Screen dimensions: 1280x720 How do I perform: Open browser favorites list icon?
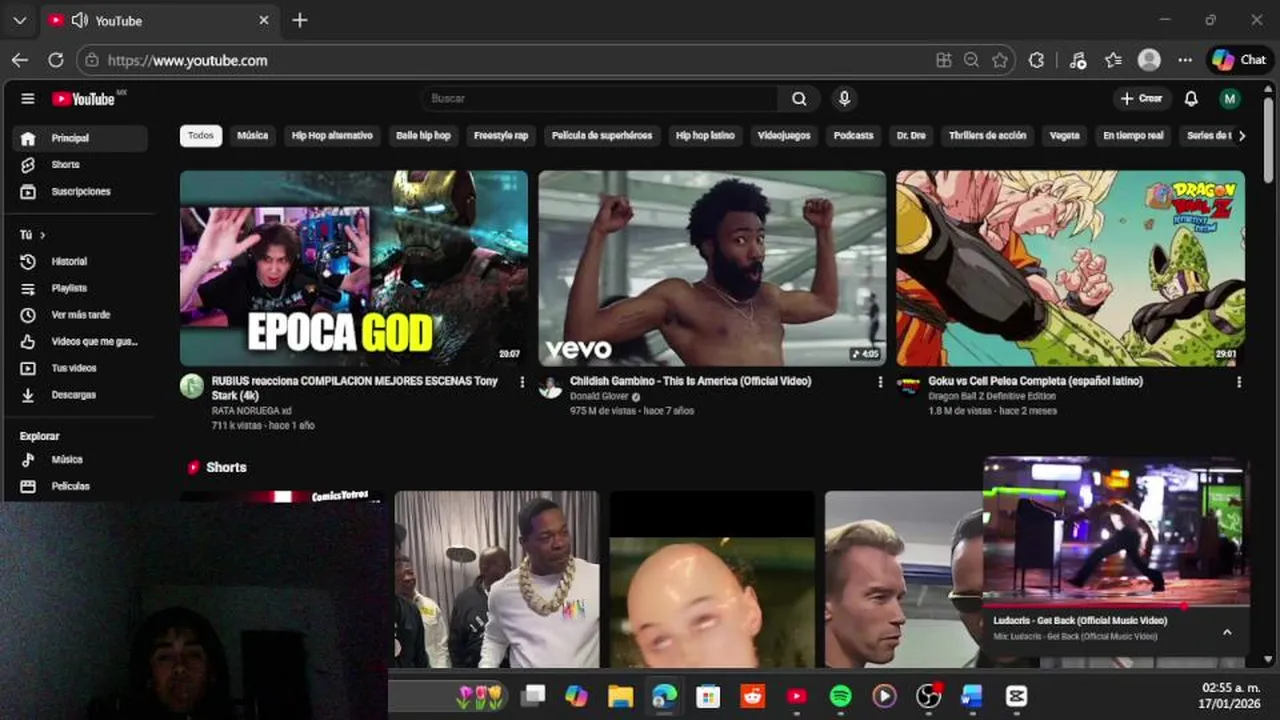point(1113,60)
